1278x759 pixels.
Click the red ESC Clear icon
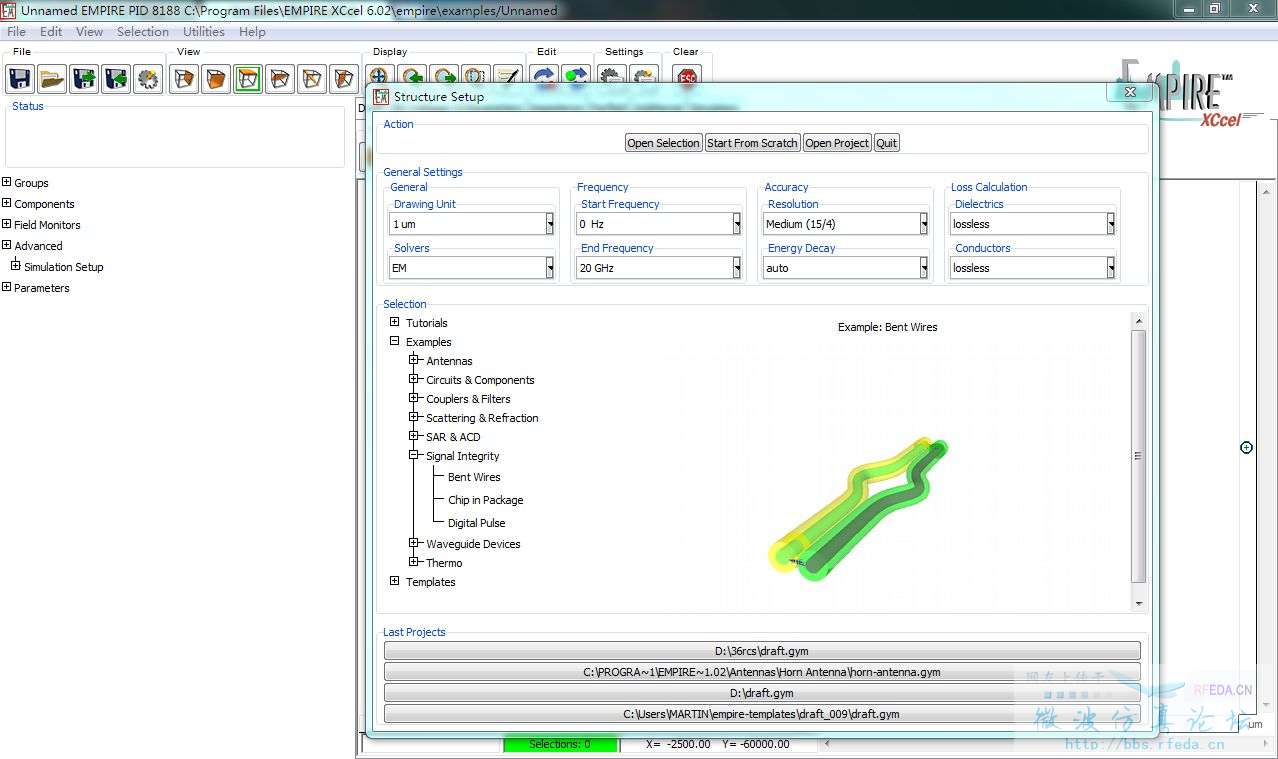coord(686,76)
